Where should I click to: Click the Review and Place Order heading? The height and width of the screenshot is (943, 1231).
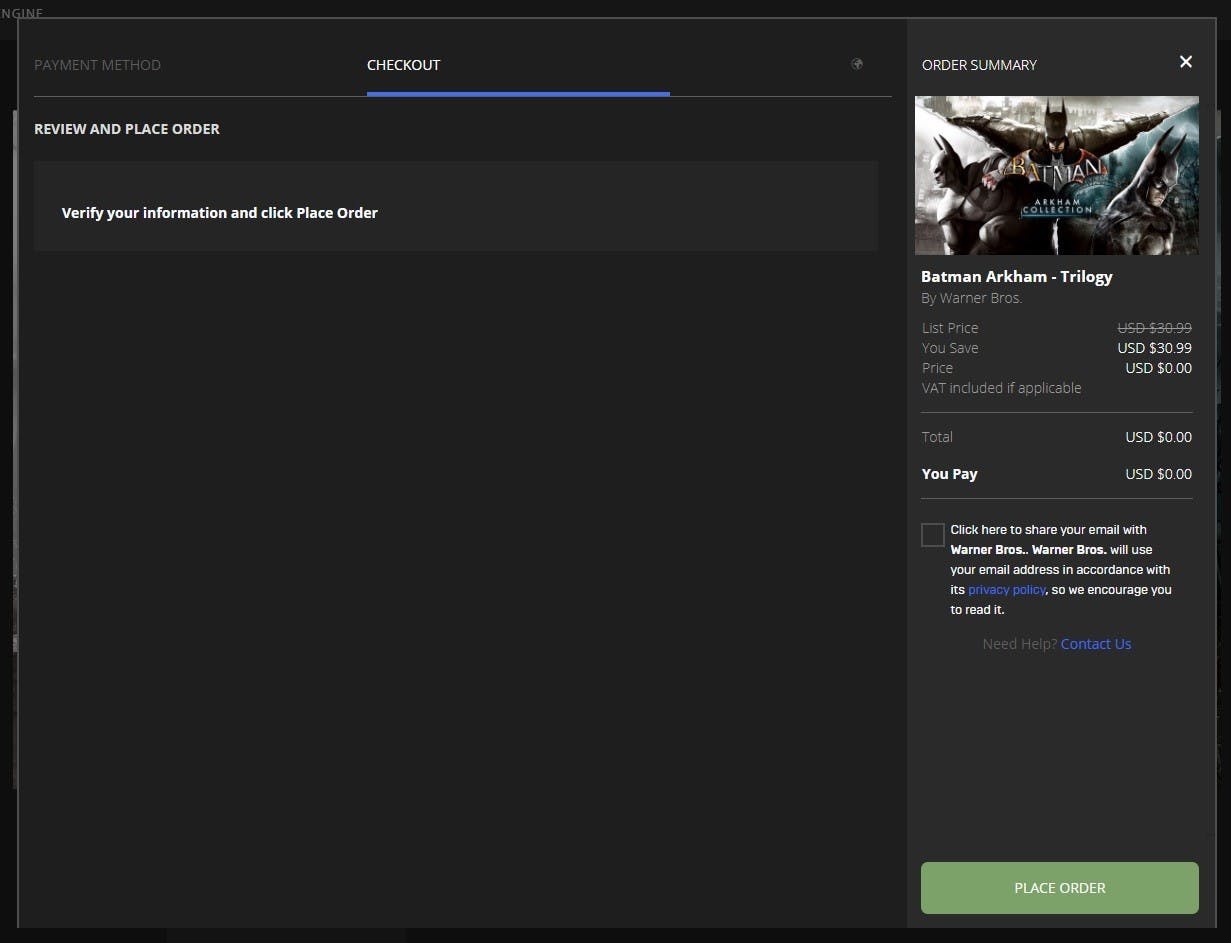click(127, 129)
